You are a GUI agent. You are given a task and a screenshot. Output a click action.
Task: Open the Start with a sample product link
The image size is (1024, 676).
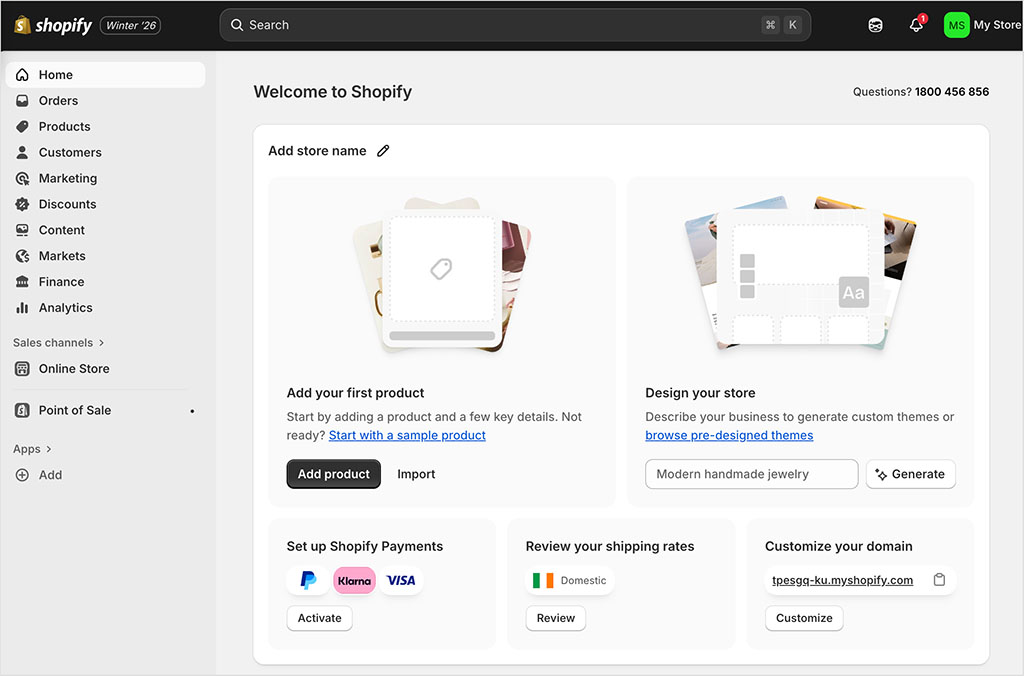(x=407, y=435)
